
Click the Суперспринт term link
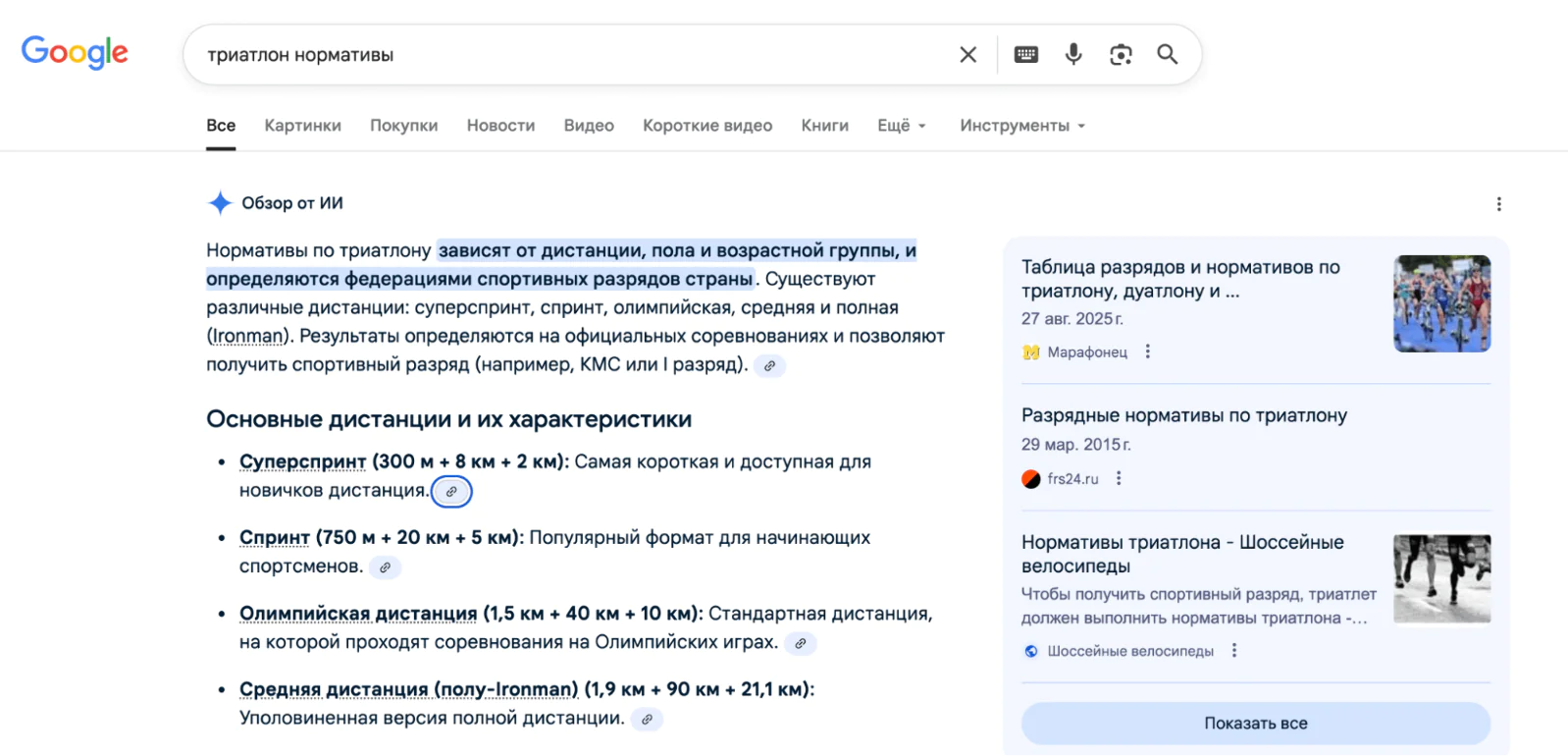point(302,461)
